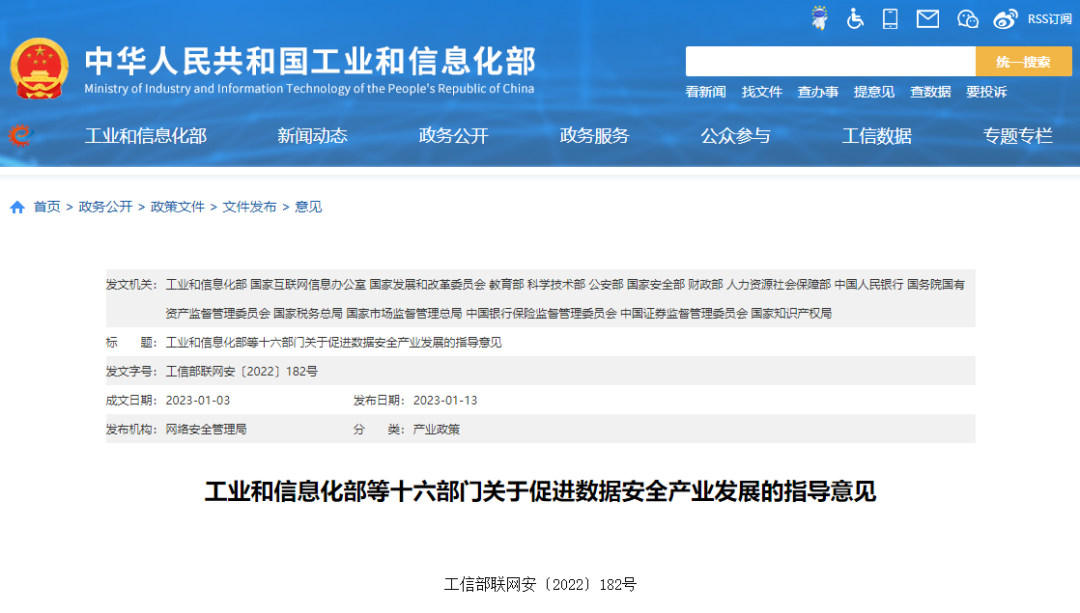This screenshot has width=1080, height=613.
Task: Click the home icon in the breadcrumb
Action: coord(17,206)
